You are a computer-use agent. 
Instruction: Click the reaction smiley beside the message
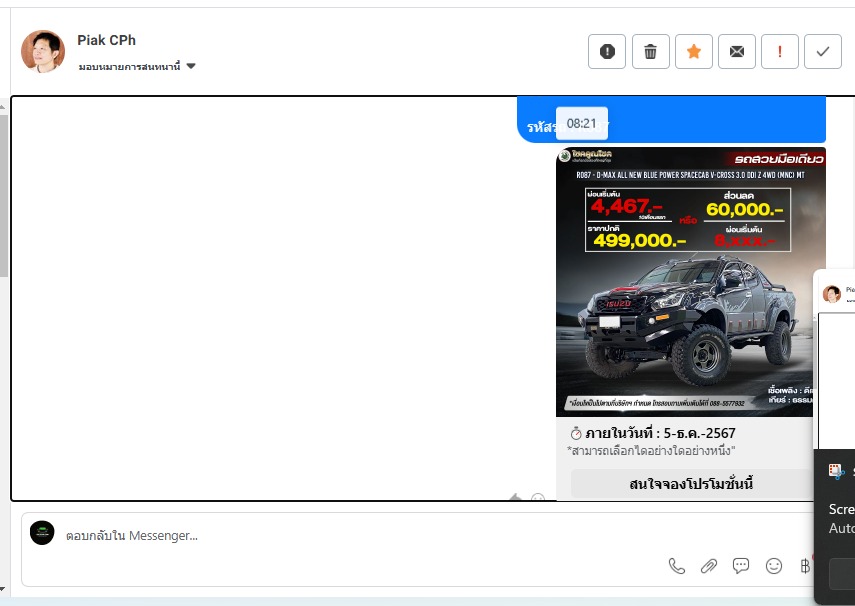click(x=538, y=497)
